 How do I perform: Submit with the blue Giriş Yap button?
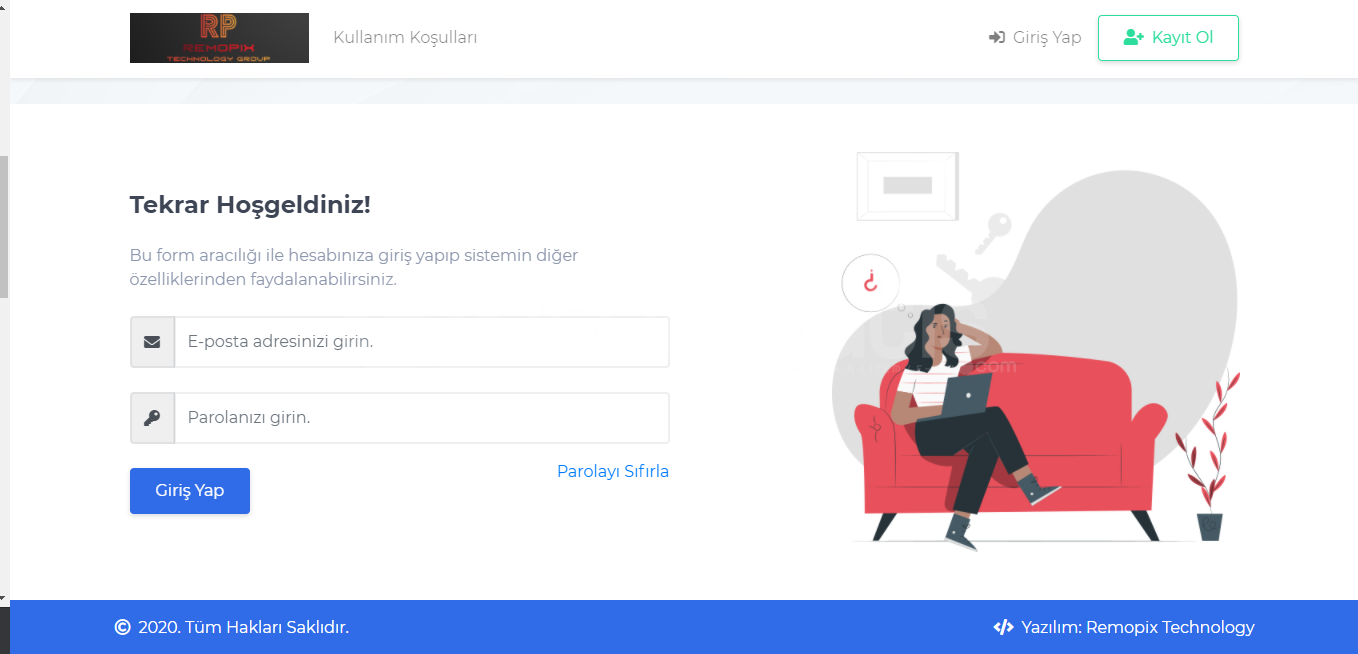click(190, 491)
